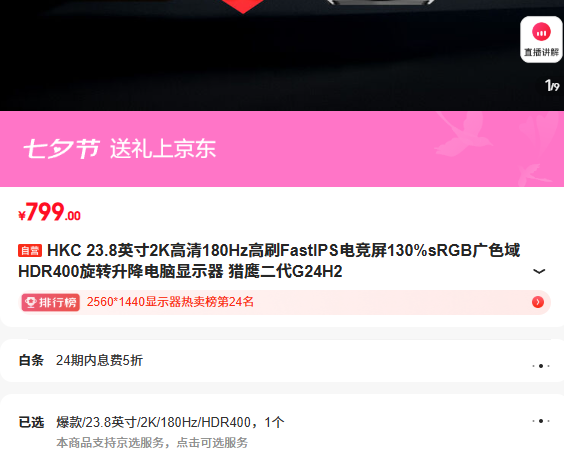The height and width of the screenshot is (468, 564).
Task: Open the 白条 24期内息费5折 installment row
Action: point(282,360)
